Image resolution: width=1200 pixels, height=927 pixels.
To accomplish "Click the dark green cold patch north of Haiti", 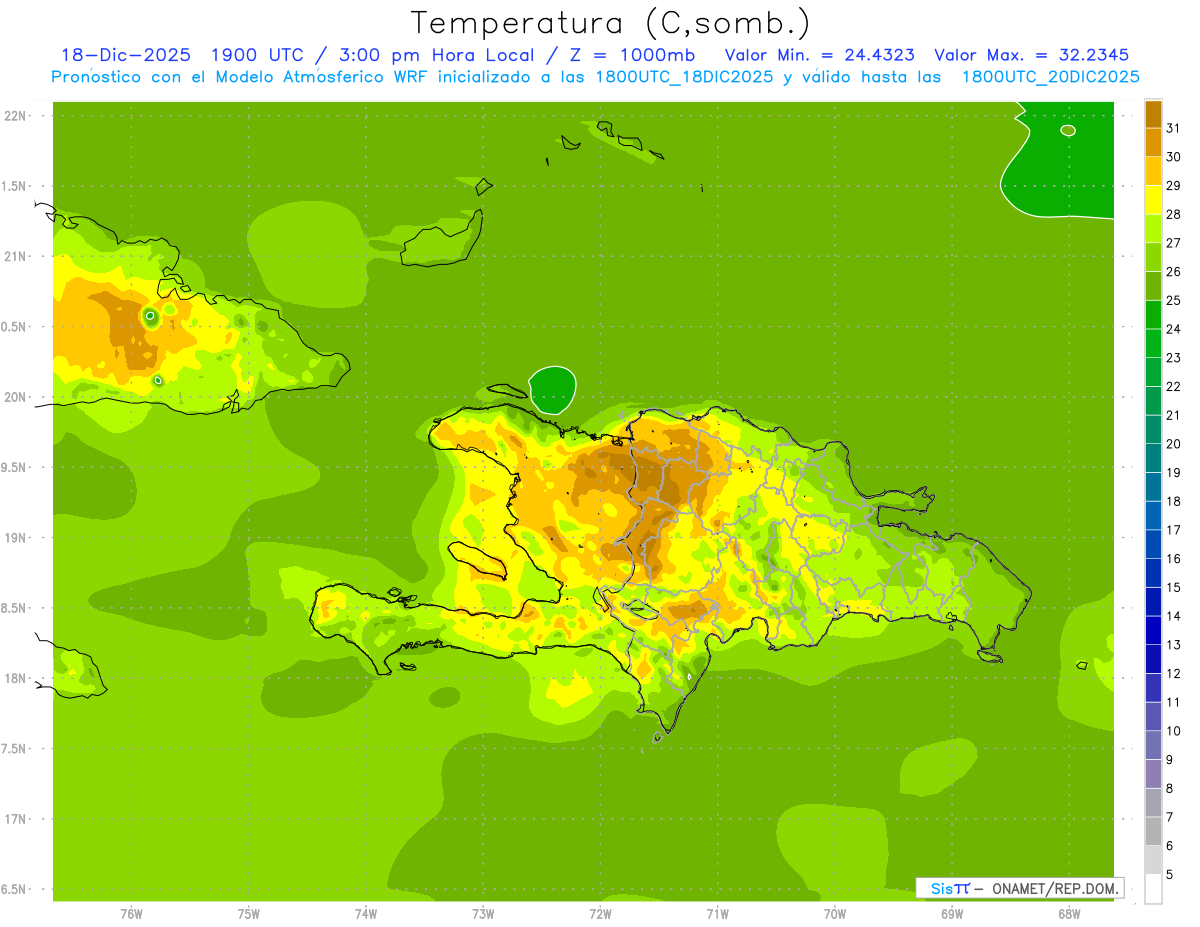I will point(552,390).
